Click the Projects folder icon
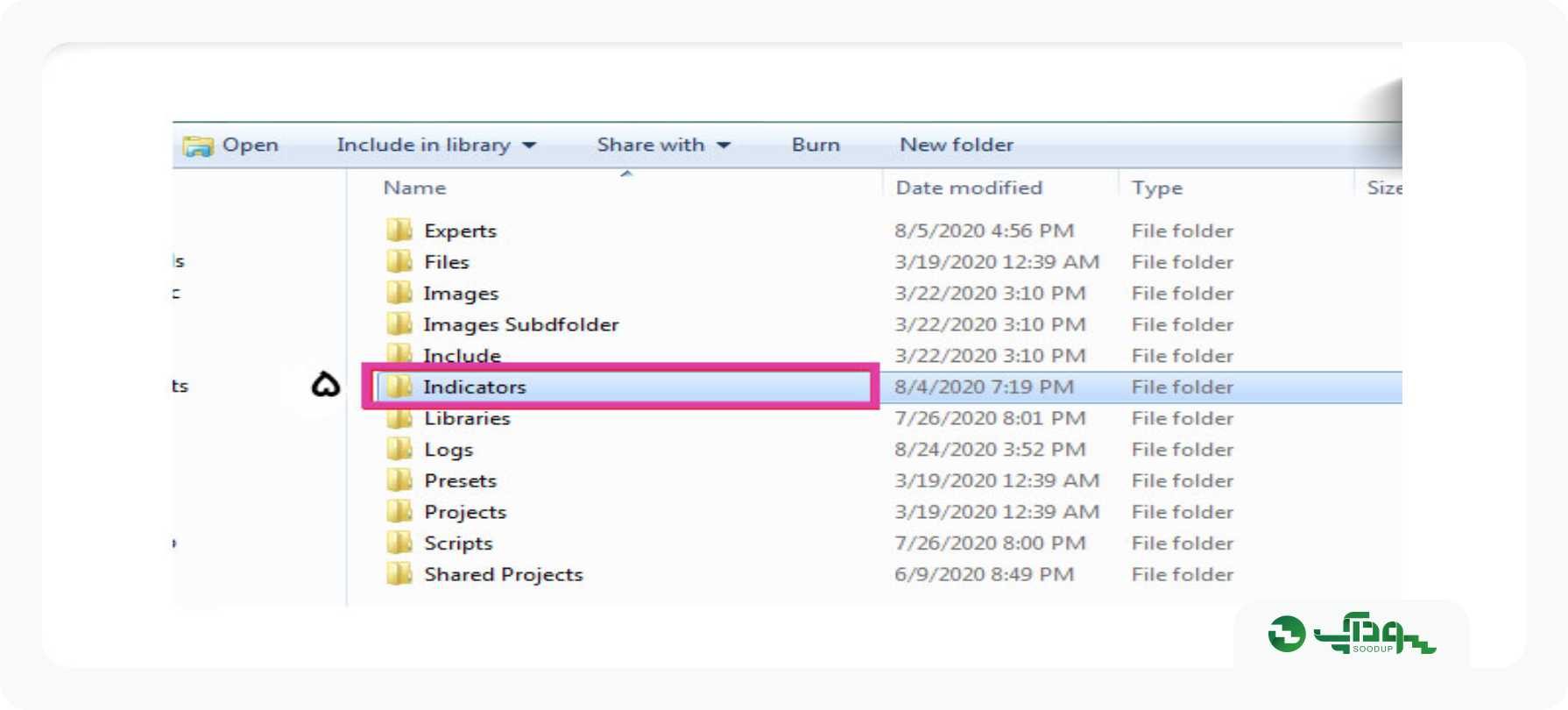This screenshot has height=710, width=1568. tap(399, 511)
